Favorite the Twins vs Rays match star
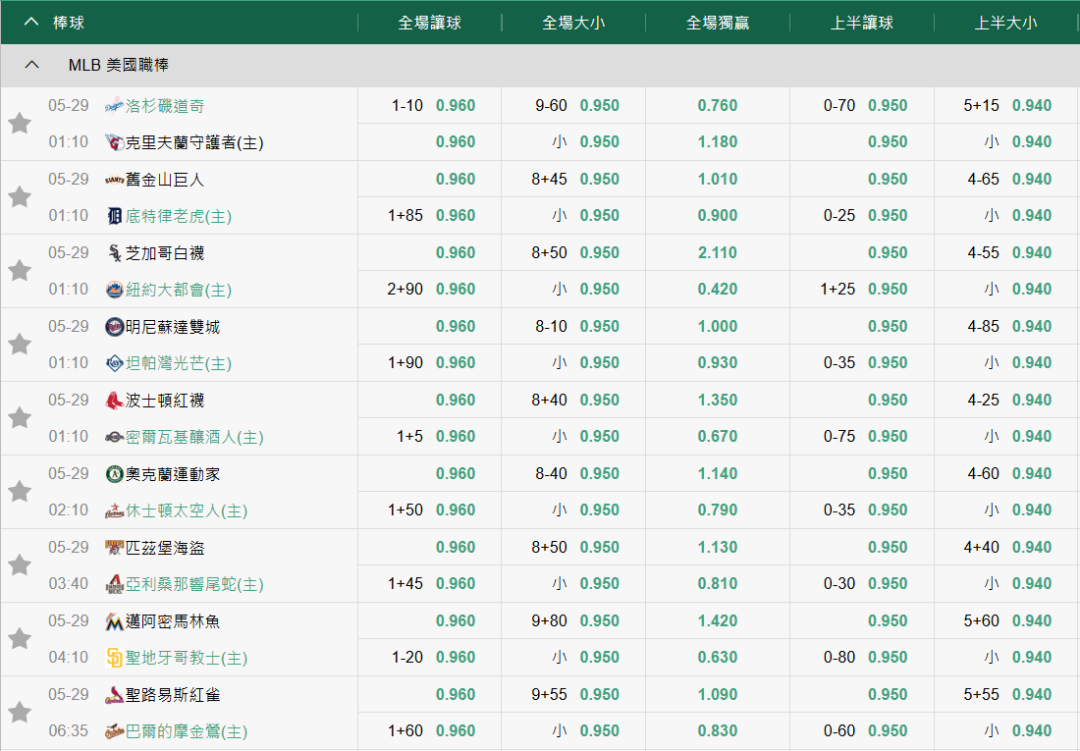The width and height of the screenshot is (1080, 751). click(x=19, y=344)
